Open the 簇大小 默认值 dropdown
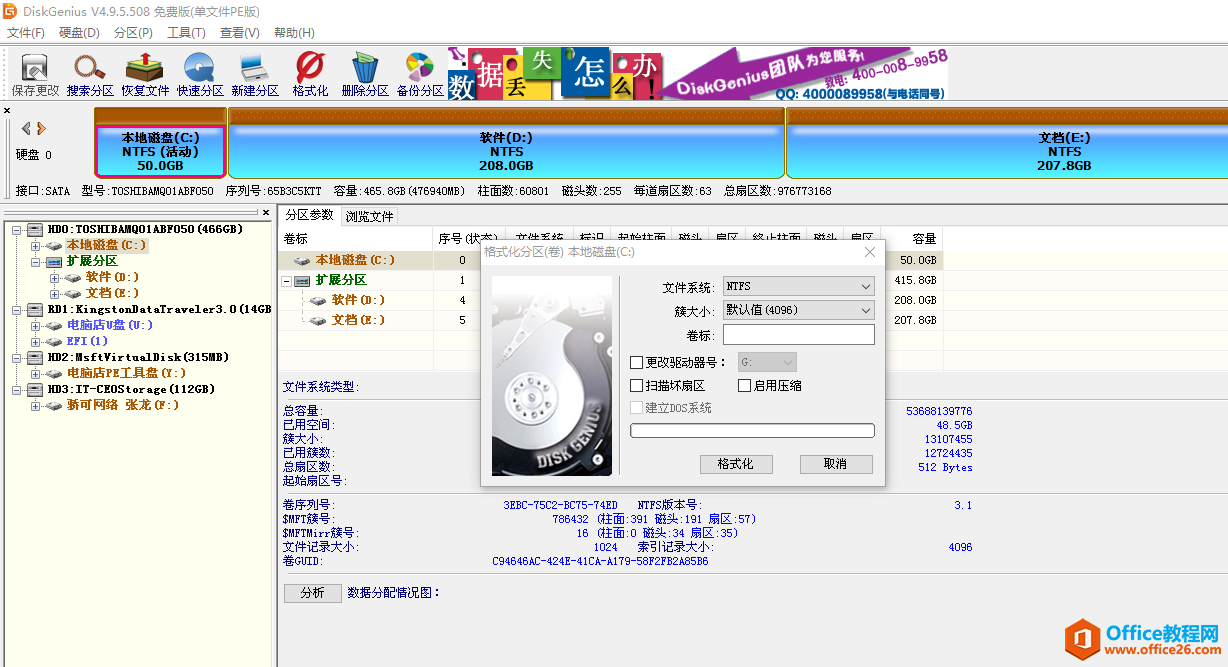1228x667 pixels. point(798,310)
